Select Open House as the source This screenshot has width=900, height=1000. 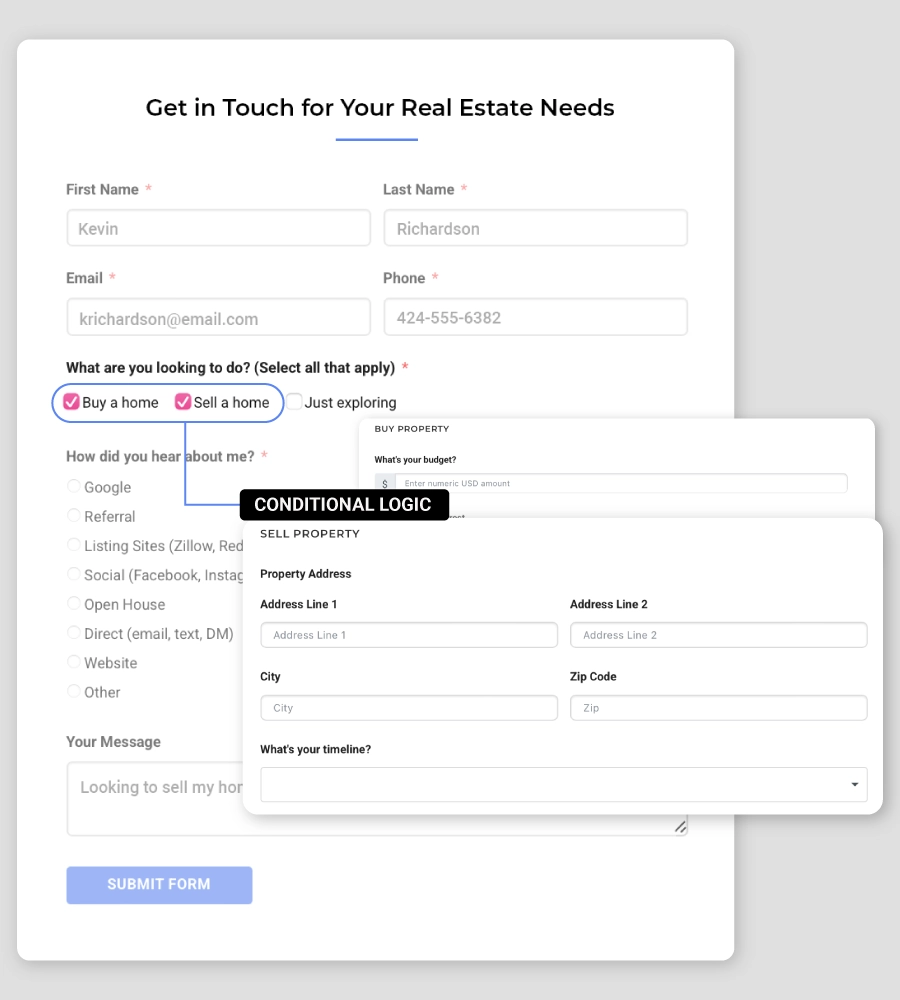click(x=74, y=604)
